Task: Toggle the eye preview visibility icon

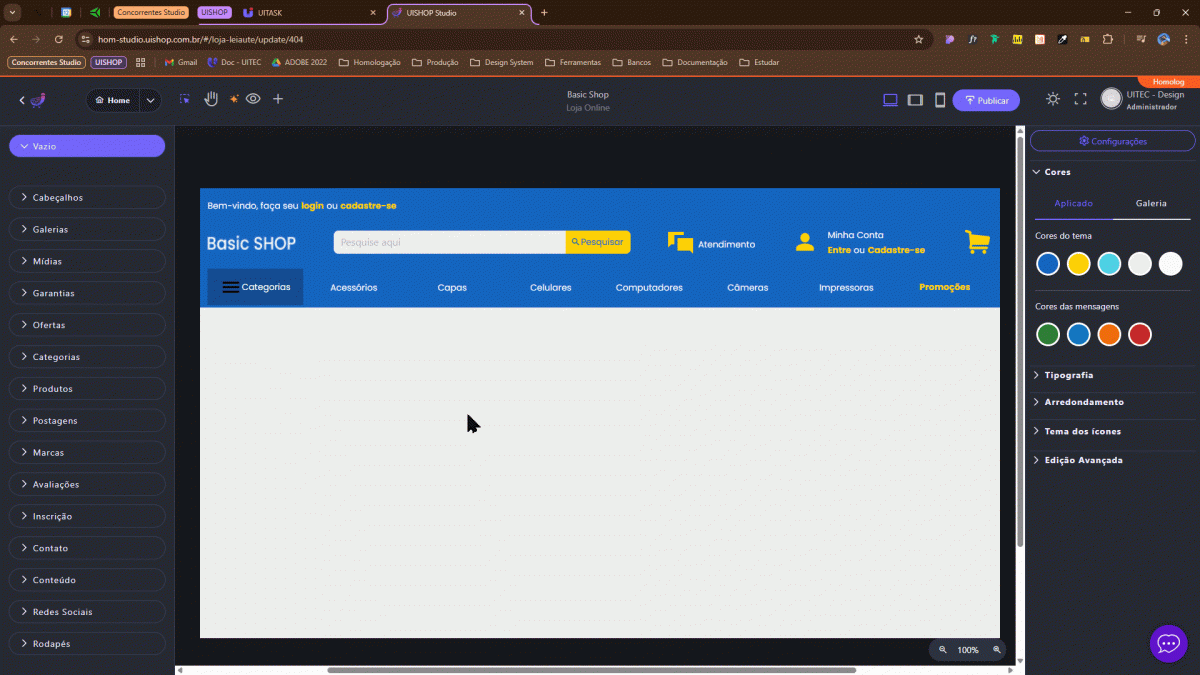Action: (253, 99)
